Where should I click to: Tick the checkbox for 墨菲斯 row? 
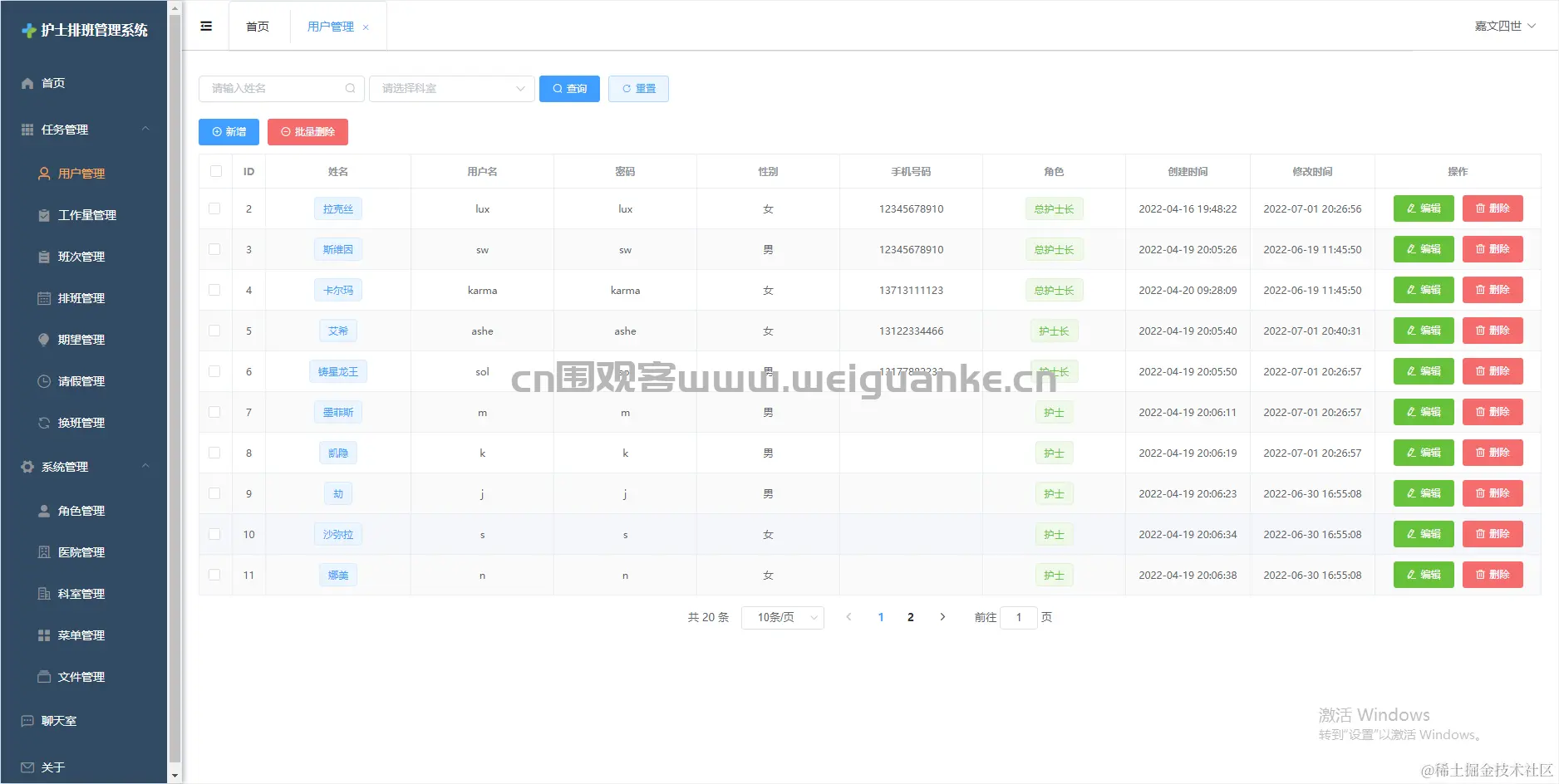214,412
